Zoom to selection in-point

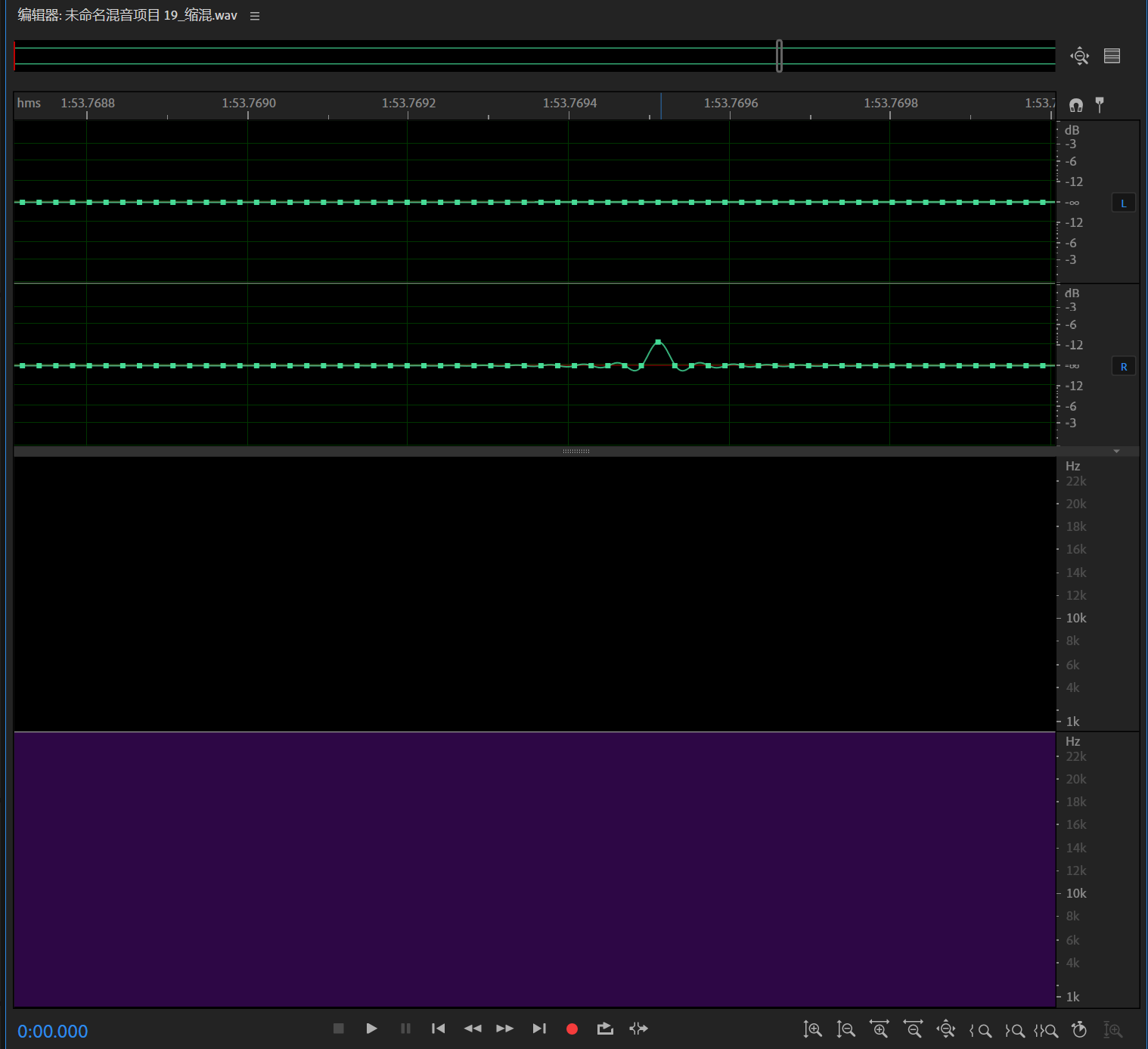tap(981, 1030)
